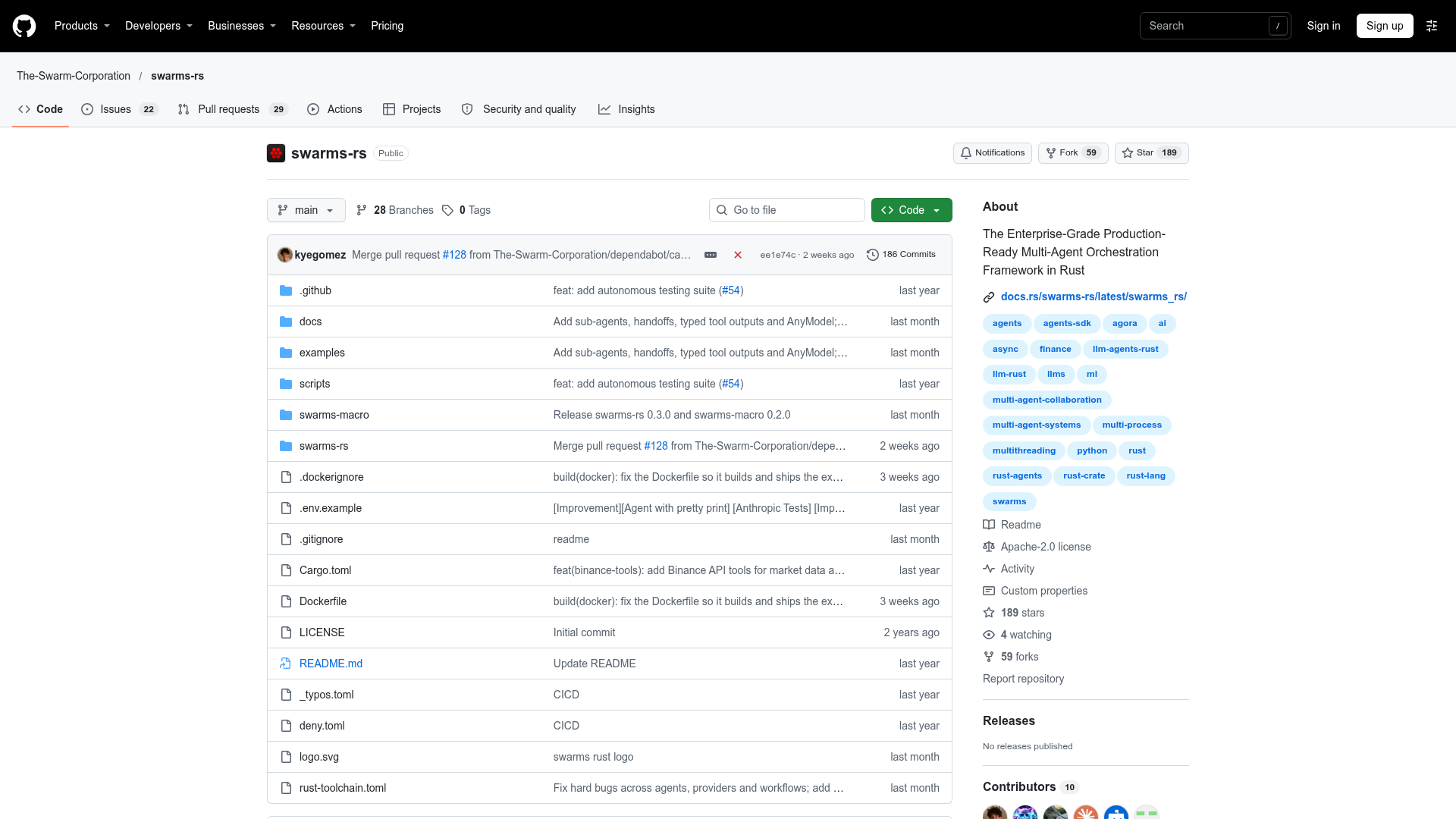Viewport: 1456px width, 819px height.
Task: Open the Cargo.toml file
Action: 325,570
